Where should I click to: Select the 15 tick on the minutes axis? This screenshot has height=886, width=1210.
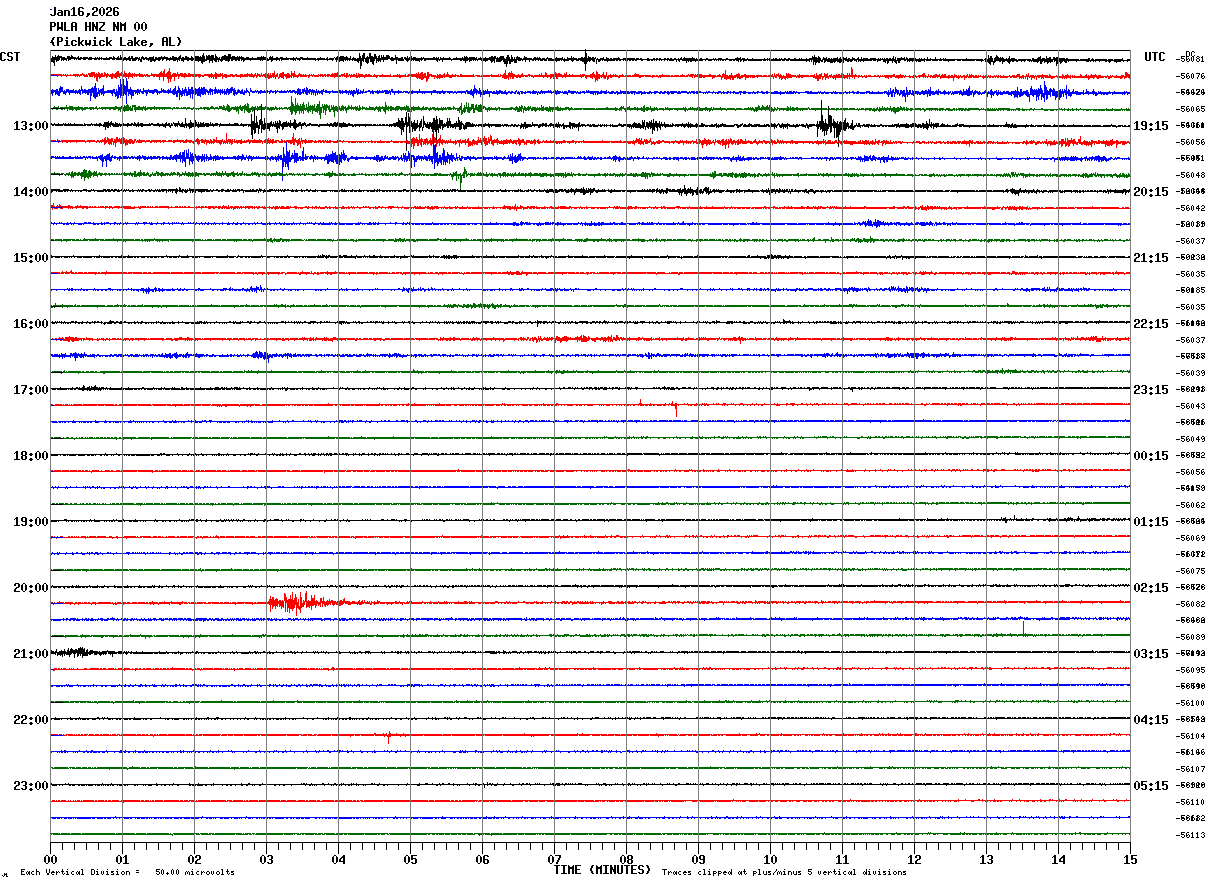coord(1130,859)
